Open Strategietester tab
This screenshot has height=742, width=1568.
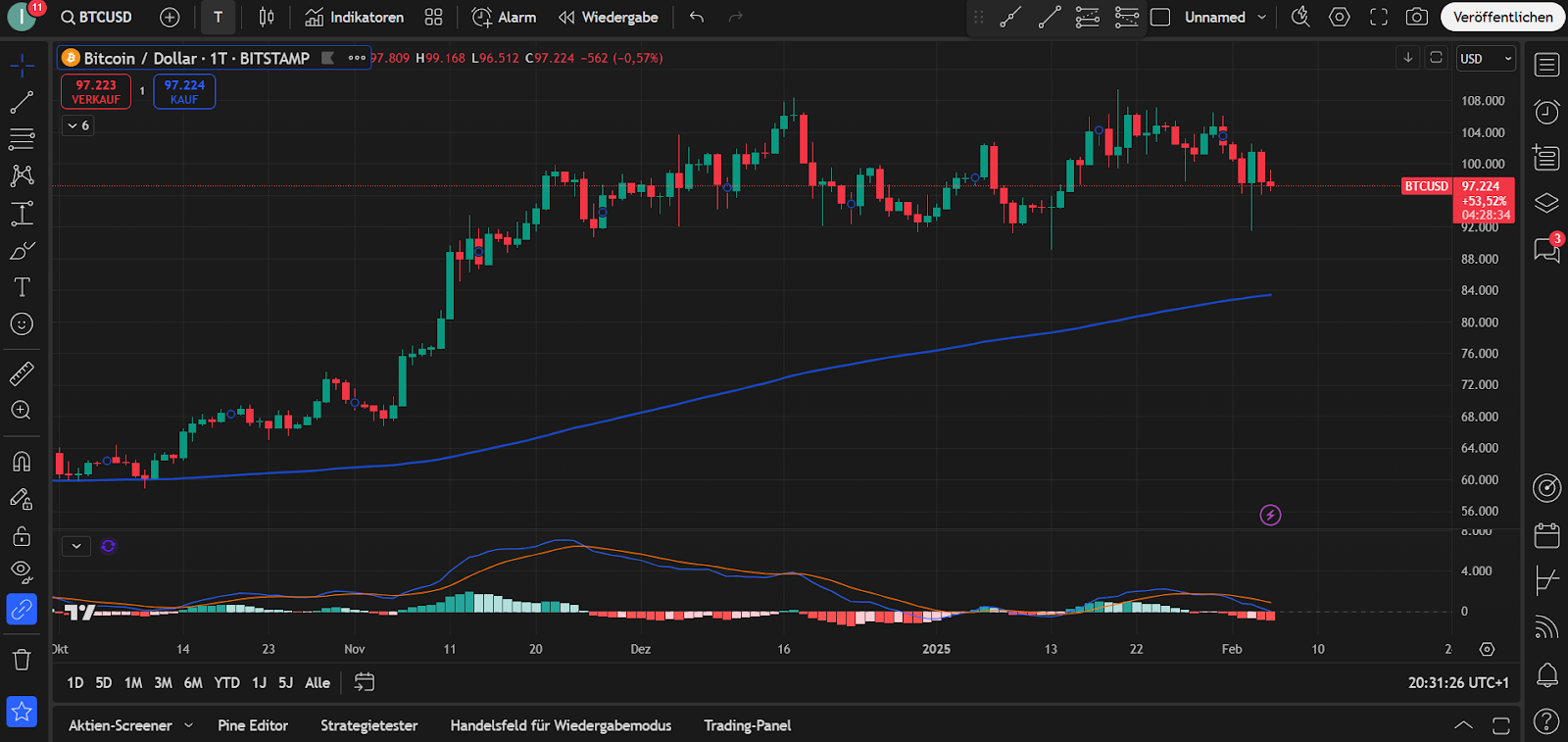pyautogui.click(x=368, y=725)
